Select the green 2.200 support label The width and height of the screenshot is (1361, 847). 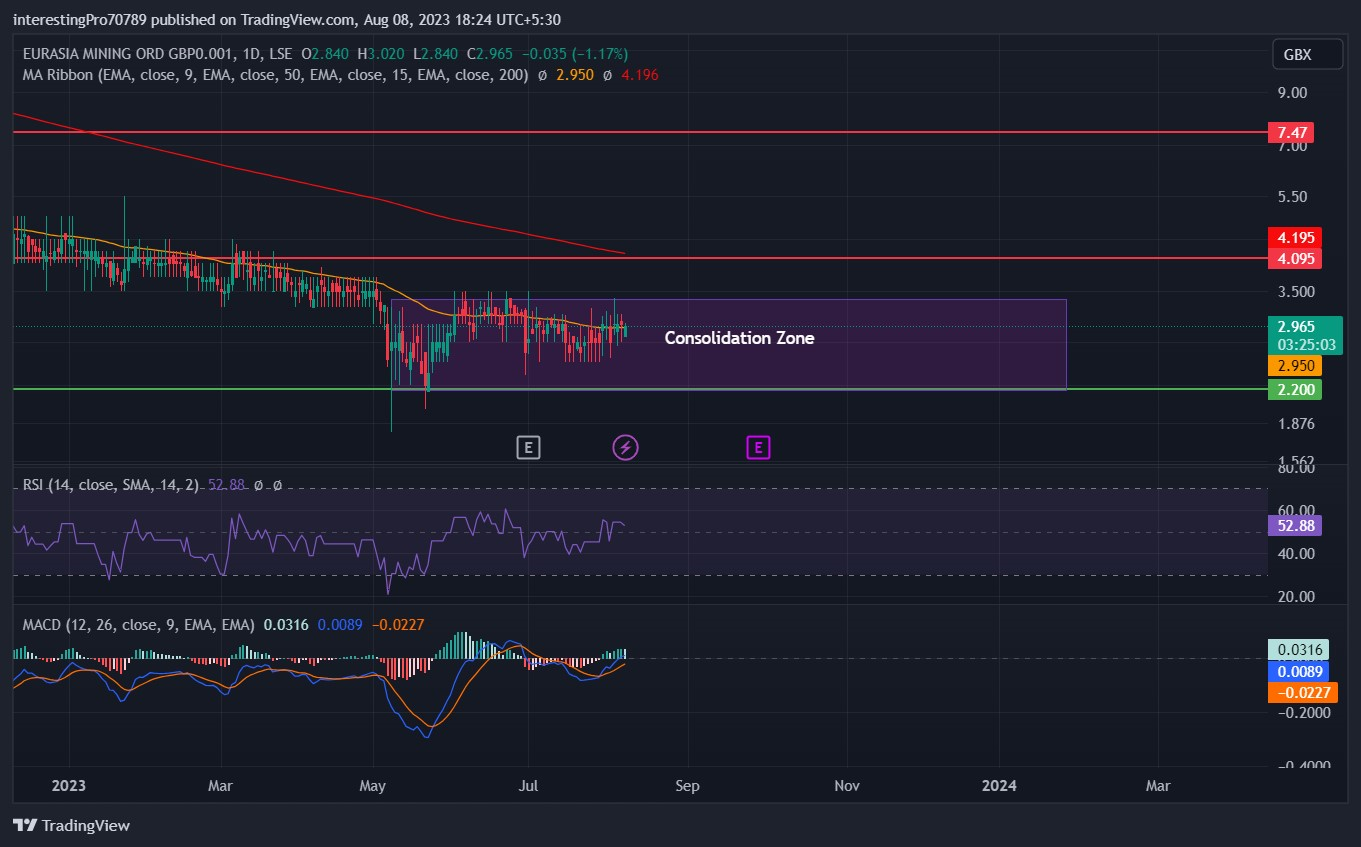point(1294,389)
